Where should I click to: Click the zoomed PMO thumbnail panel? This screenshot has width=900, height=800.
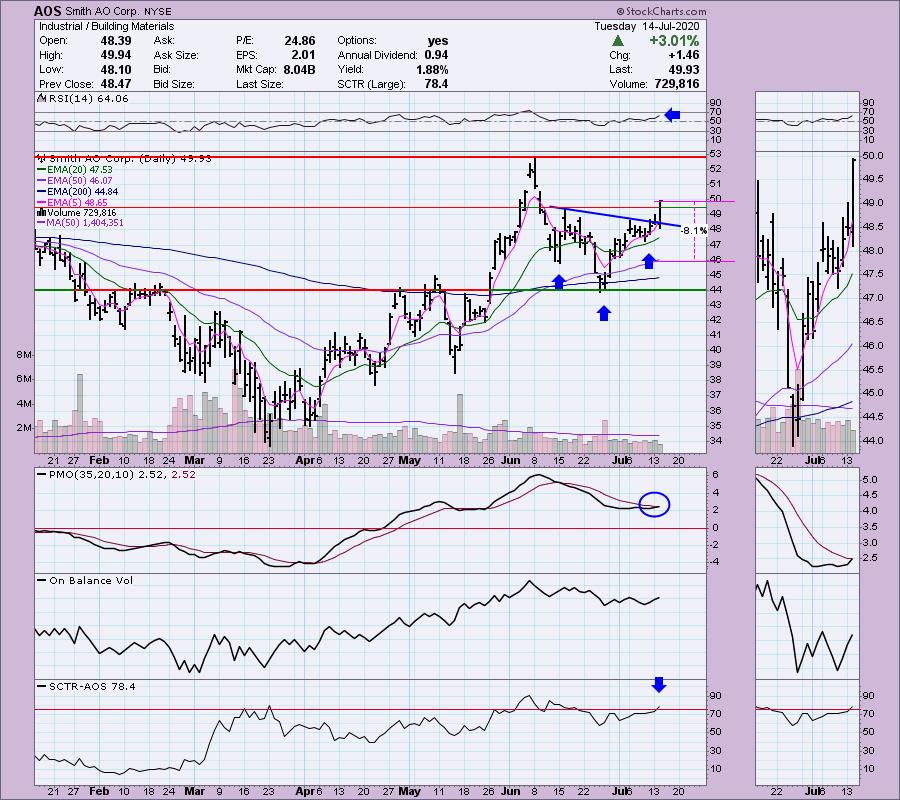pyautogui.click(x=808, y=521)
